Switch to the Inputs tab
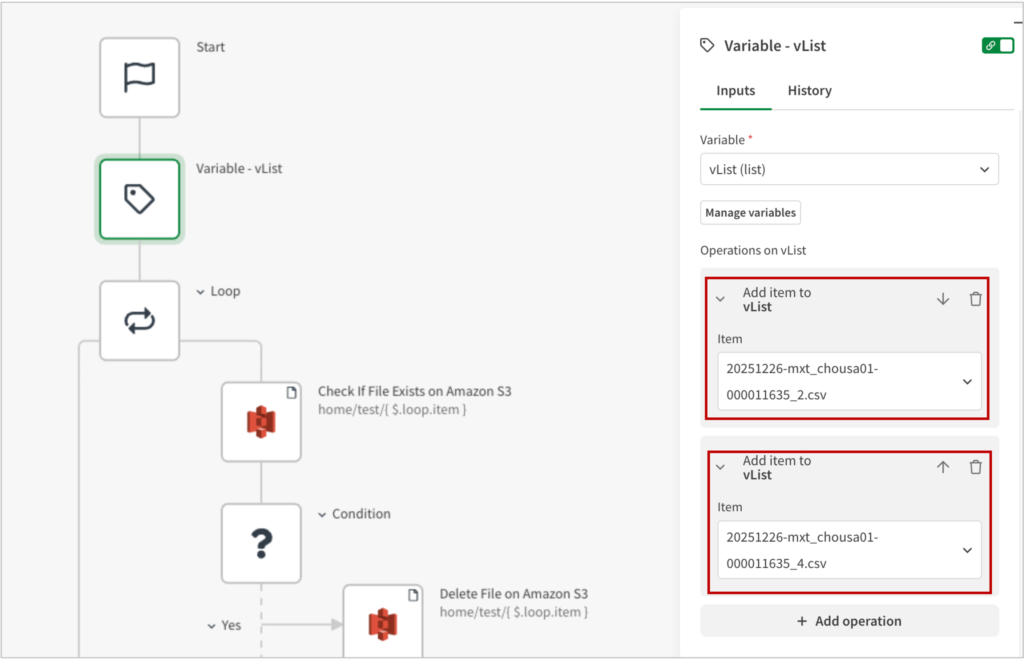Image resolution: width=1024 pixels, height=660 pixels. tap(736, 91)
